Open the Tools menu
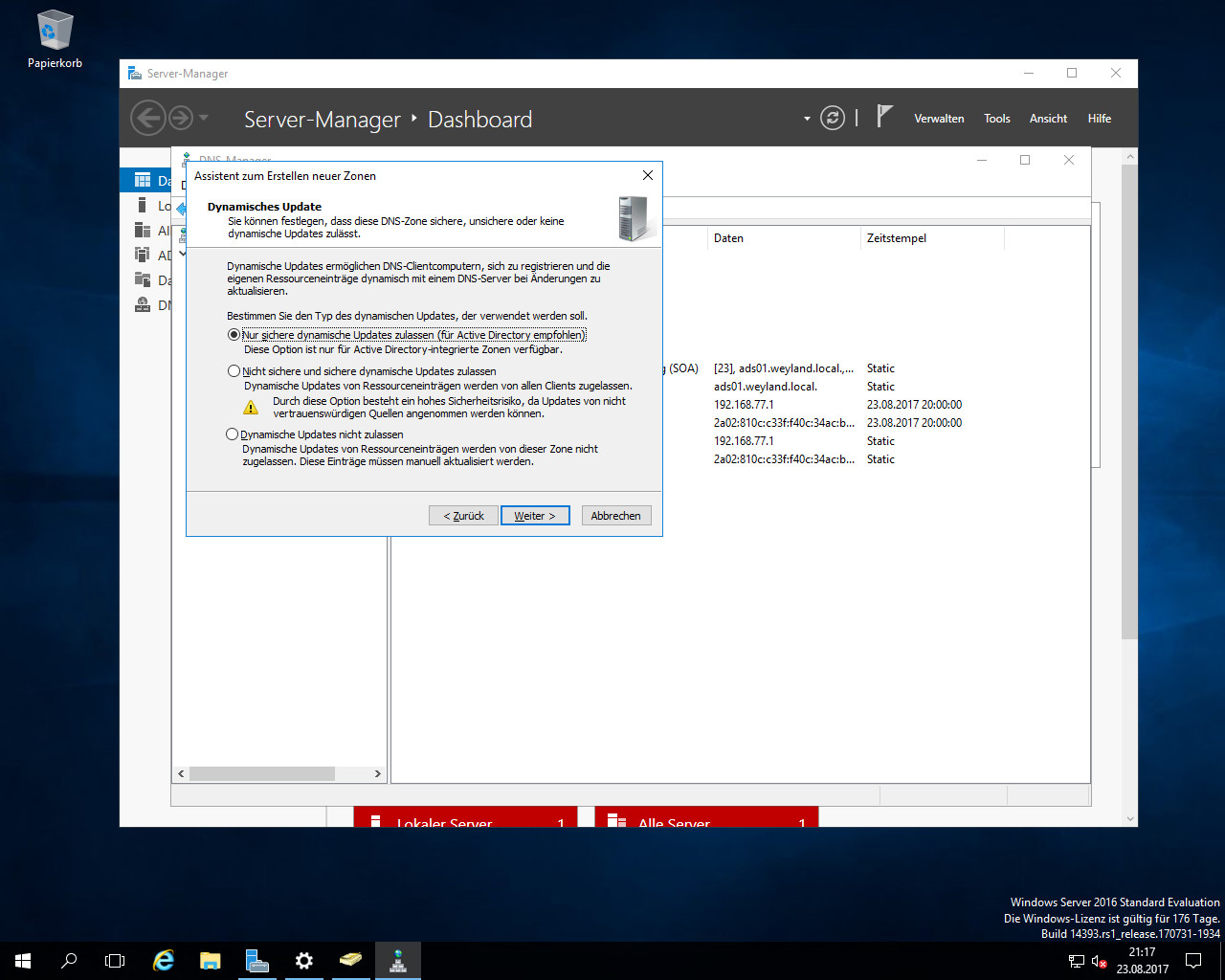This screenshot has width=1225, height=980. click(996, 119)
